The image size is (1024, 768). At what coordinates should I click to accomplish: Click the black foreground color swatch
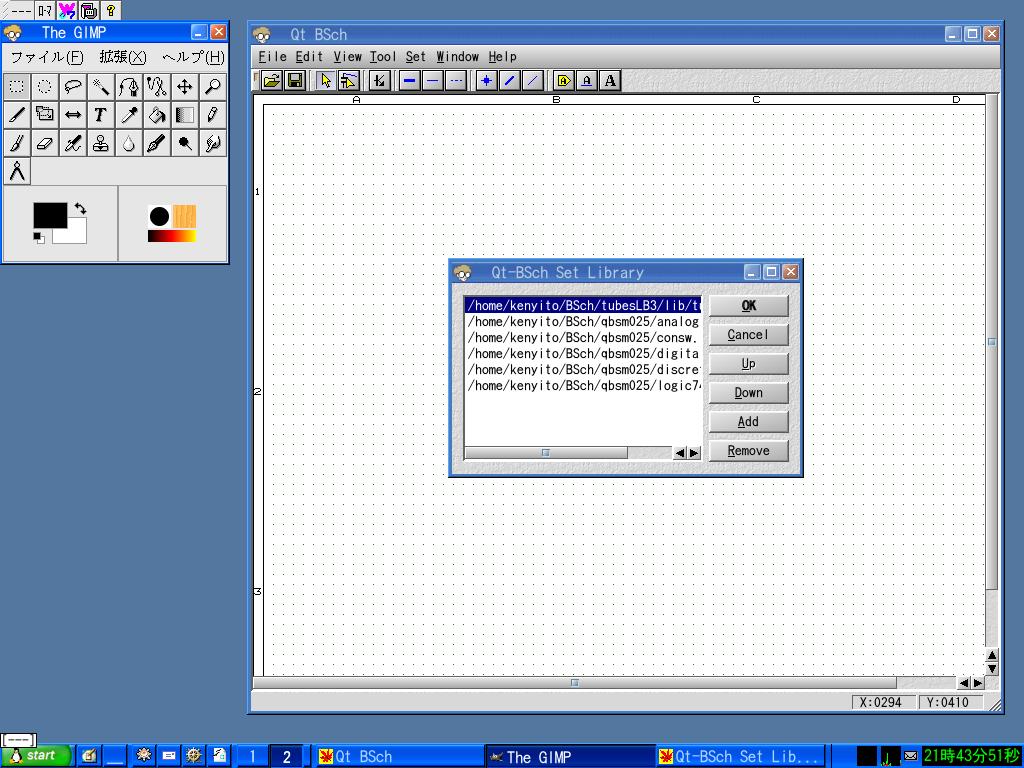48,215
